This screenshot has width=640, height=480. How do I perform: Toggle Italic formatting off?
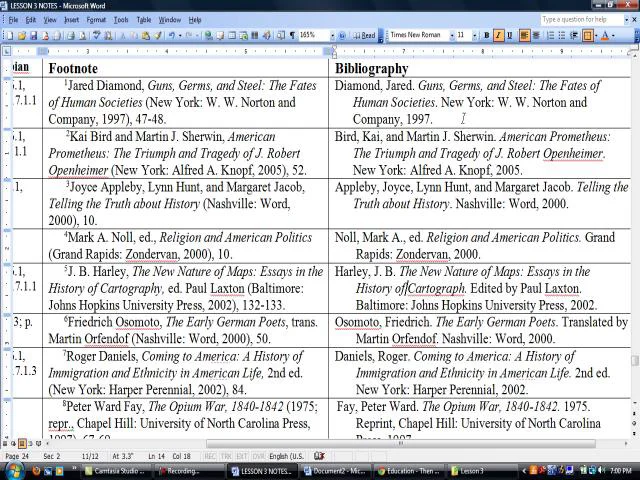point(498,36)
